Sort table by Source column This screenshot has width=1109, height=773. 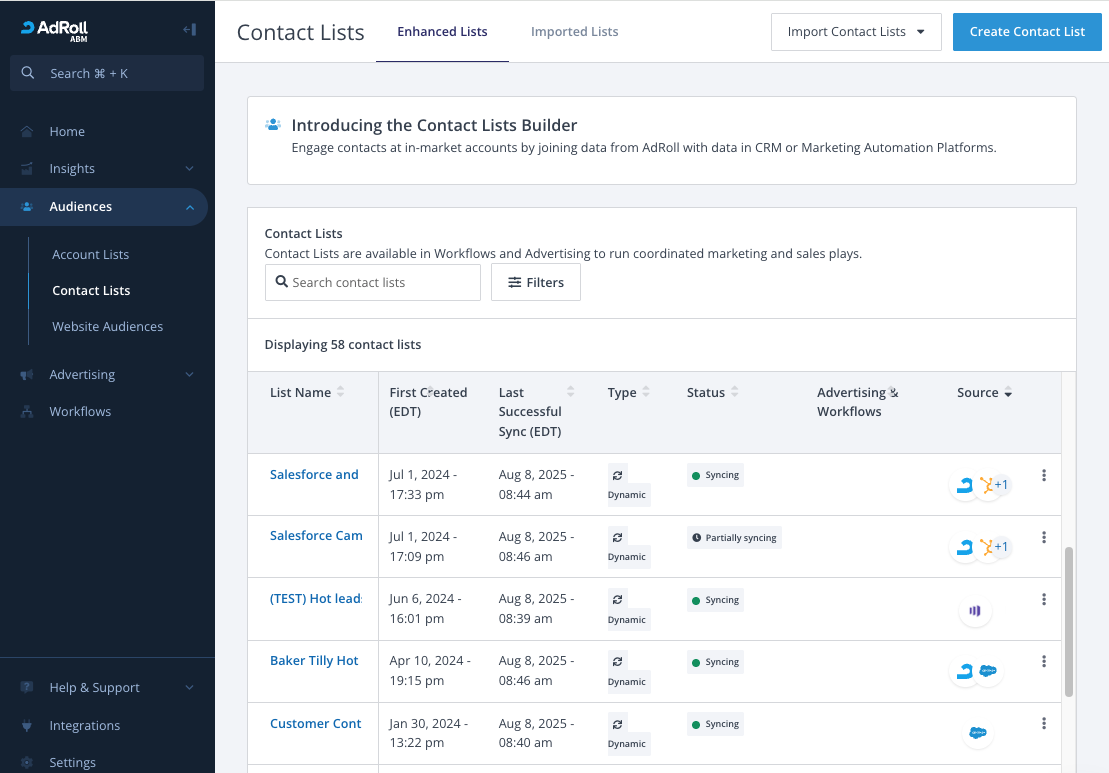click(1008, 393)
